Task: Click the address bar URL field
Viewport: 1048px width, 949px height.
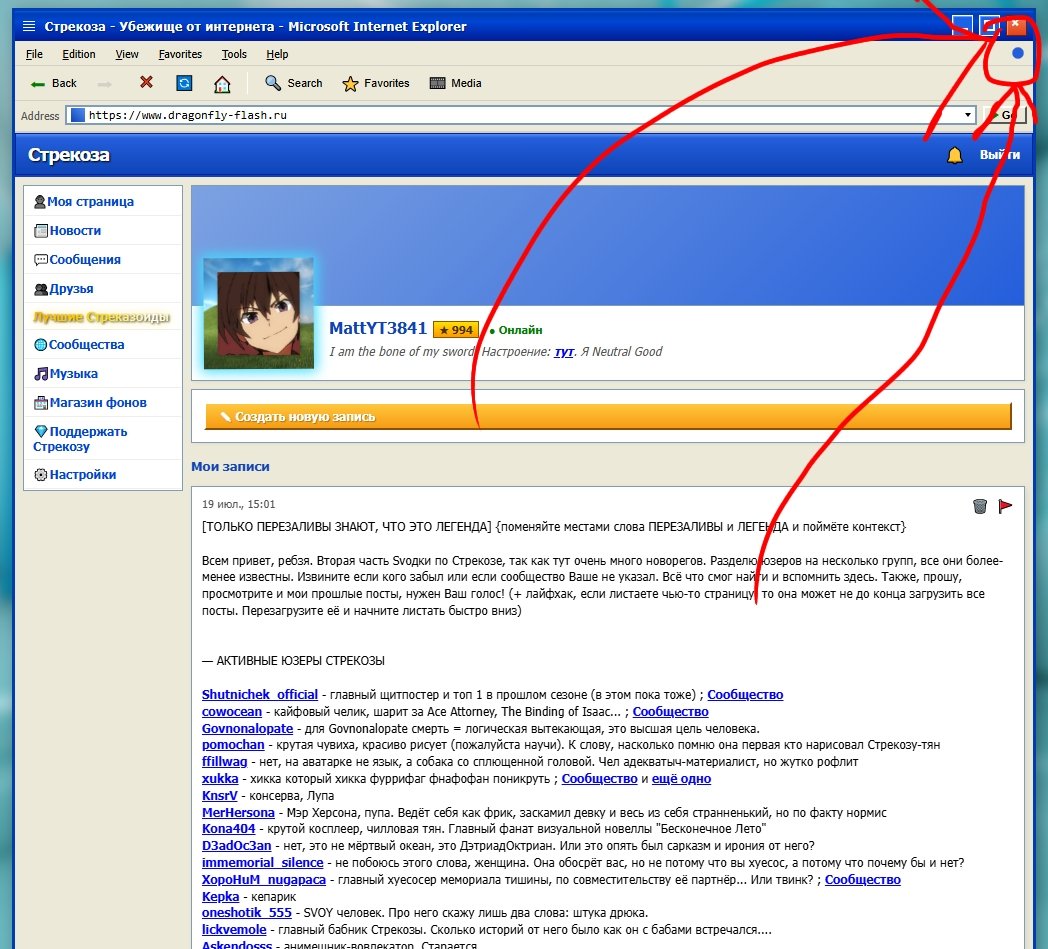Action: pos(520,115)
